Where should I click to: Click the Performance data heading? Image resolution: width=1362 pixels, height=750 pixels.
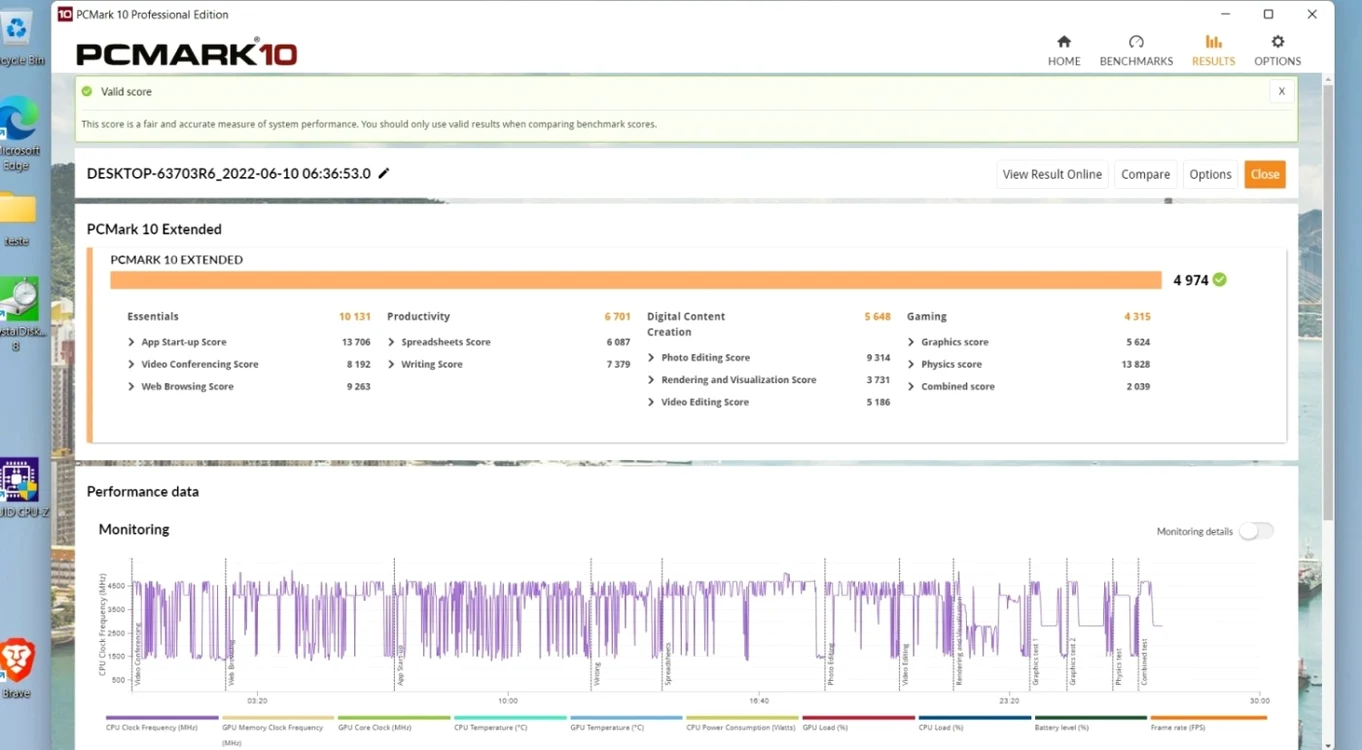click(143, 491)
